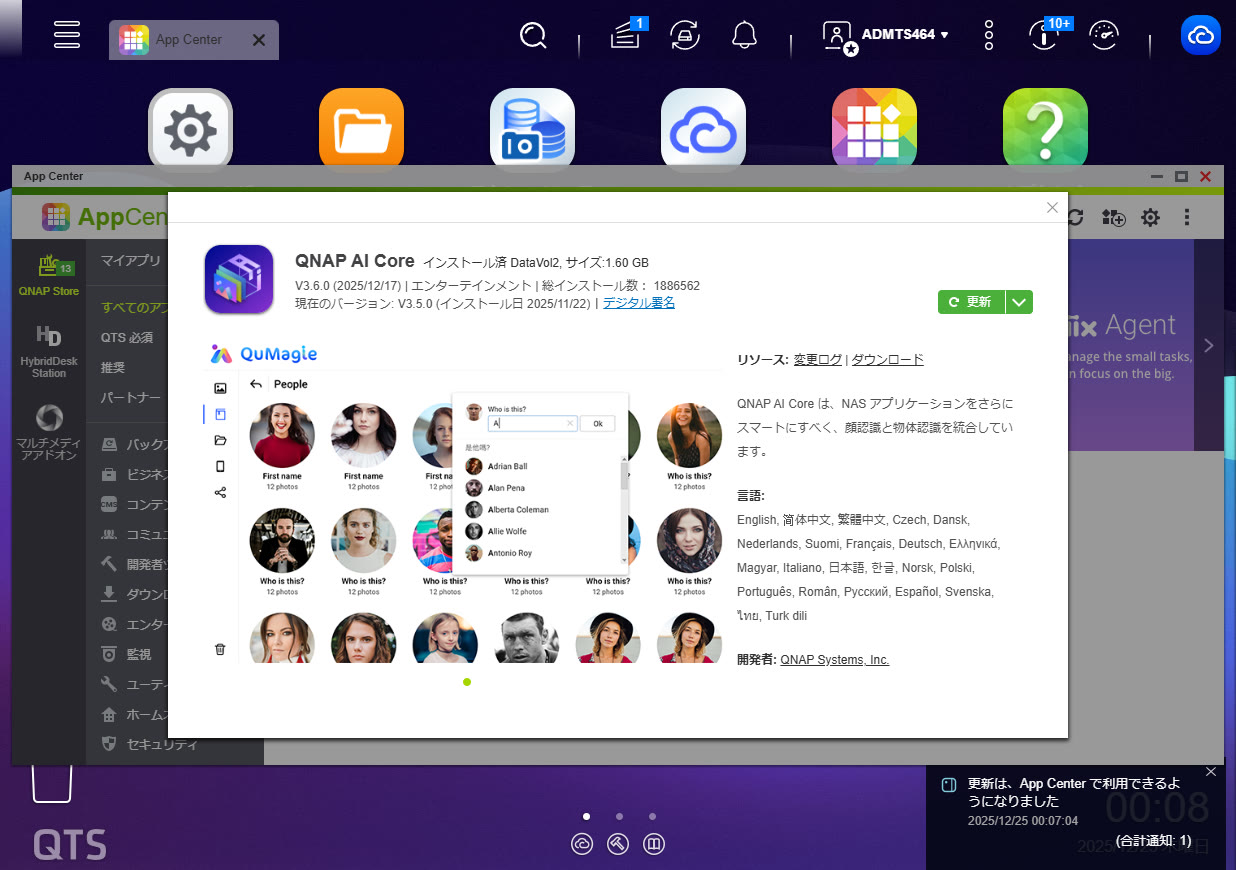Click the green 更新 update button
The height and width of the screenshot is (870, 1236).
click(971, 302)
